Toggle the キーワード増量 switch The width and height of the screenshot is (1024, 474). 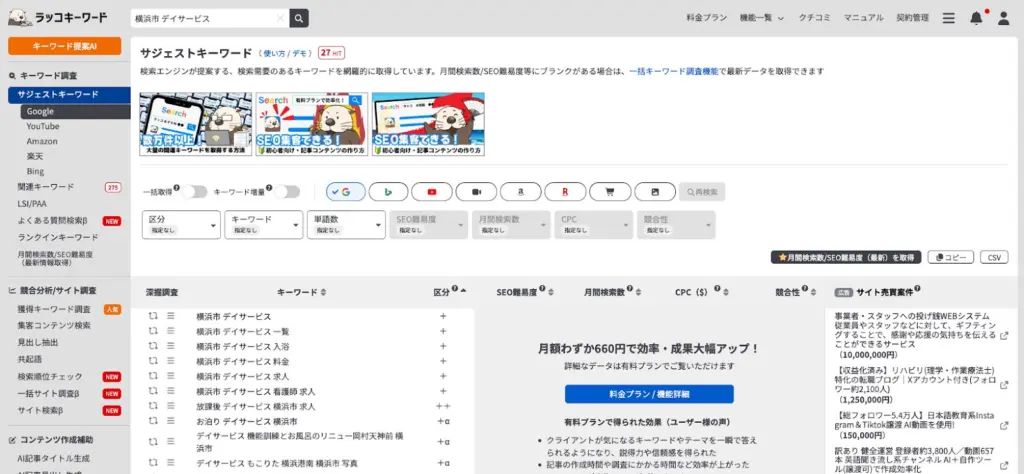(x=287, y=192)
